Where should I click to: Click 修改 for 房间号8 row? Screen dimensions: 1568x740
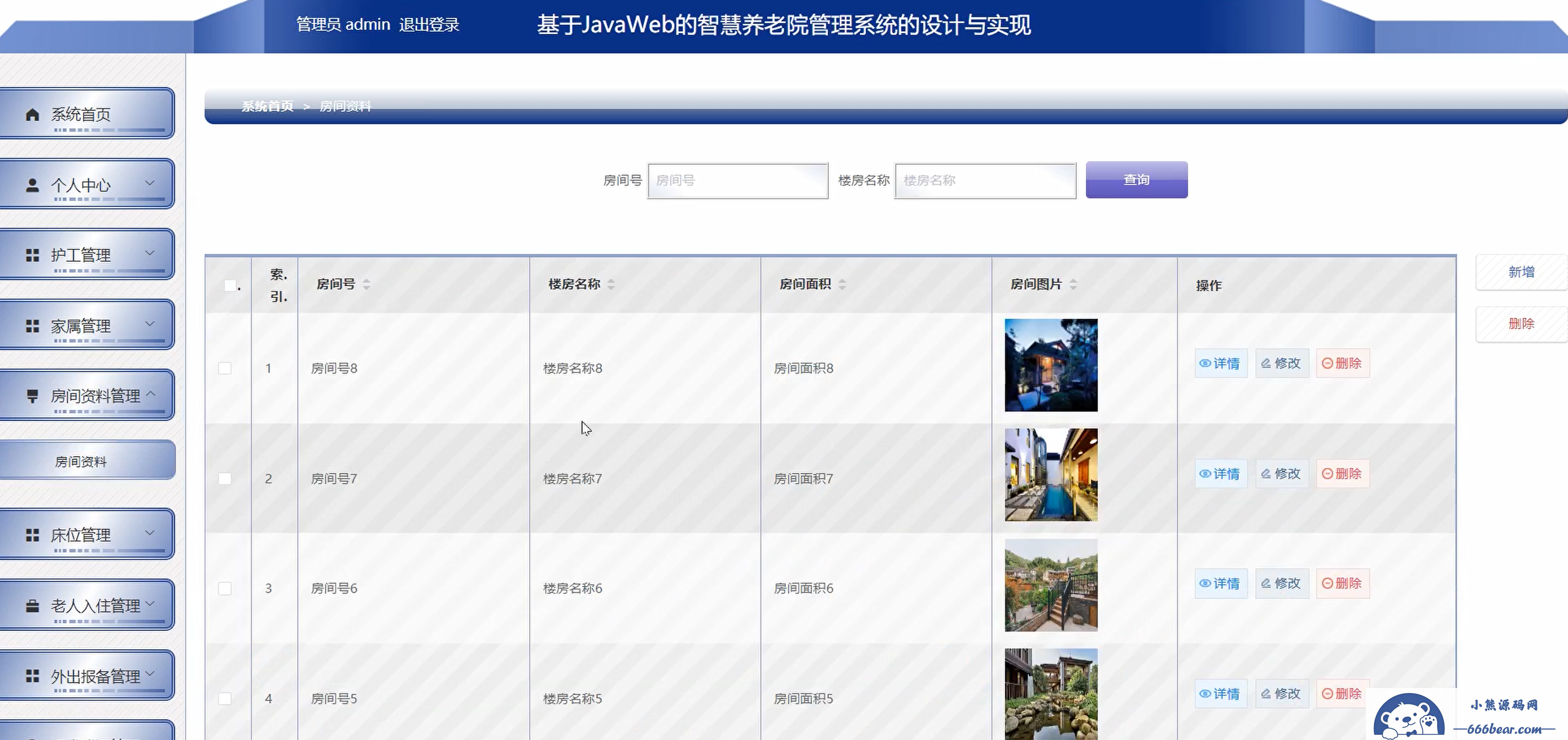[1282, 364]
